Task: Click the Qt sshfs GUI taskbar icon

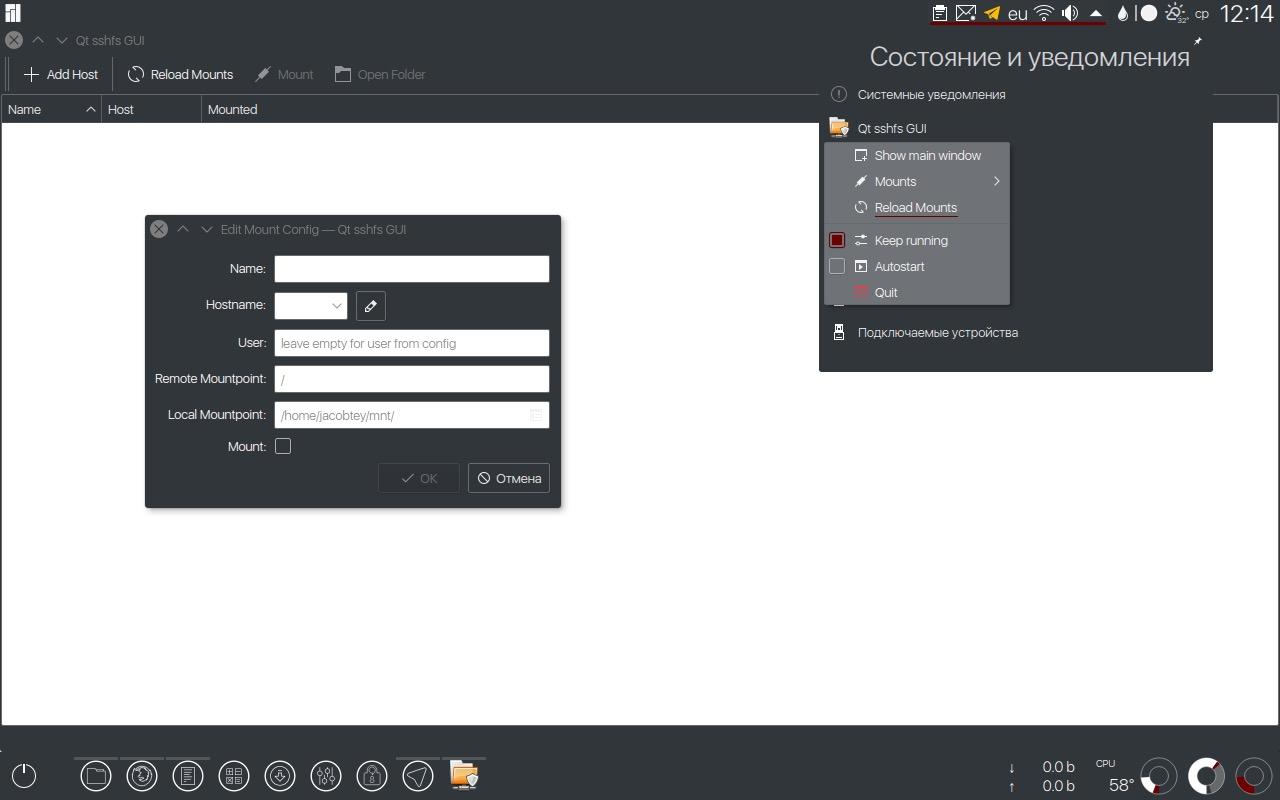Action: 464,775
